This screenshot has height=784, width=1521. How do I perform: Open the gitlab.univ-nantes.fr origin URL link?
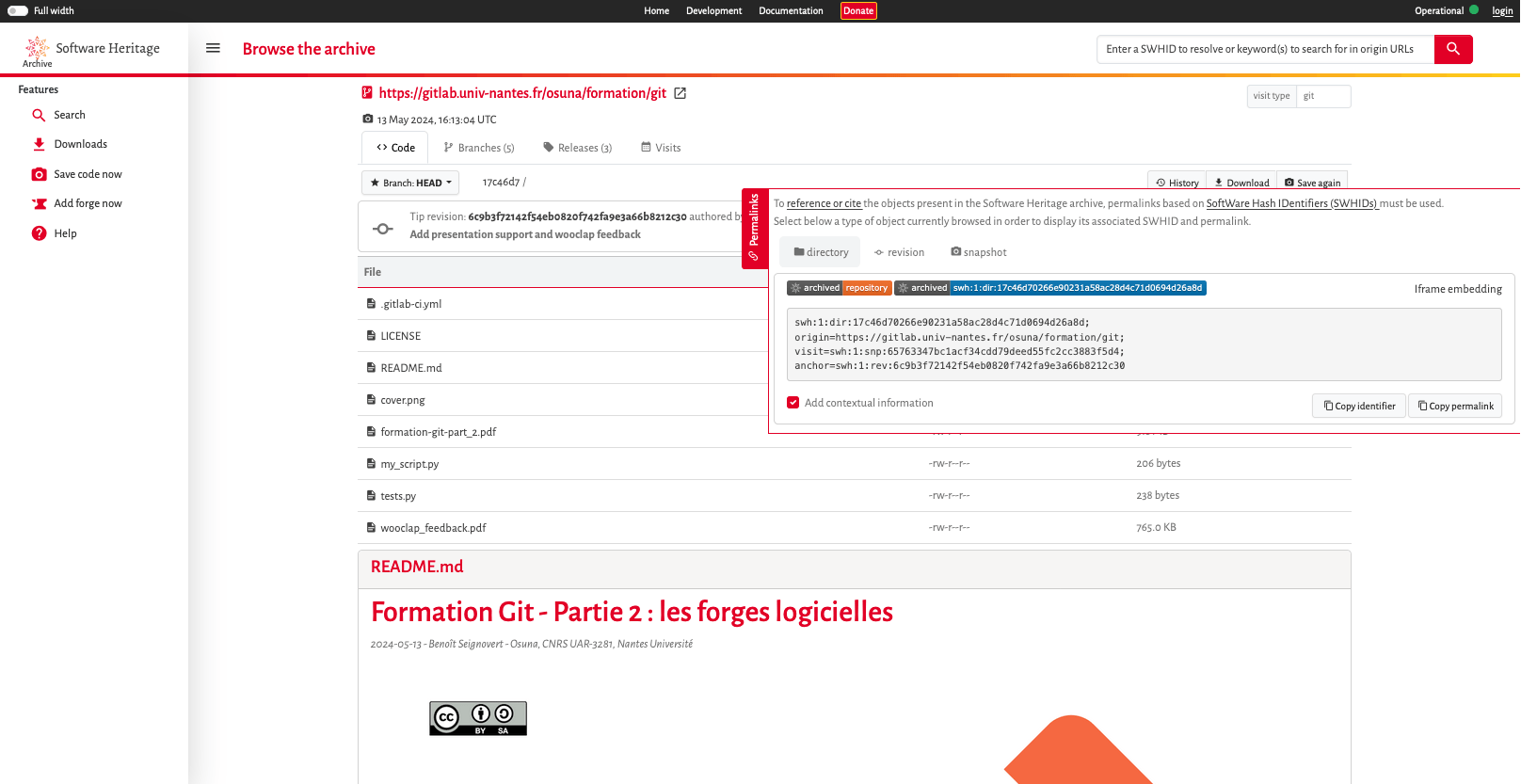[x=522, y=93]
